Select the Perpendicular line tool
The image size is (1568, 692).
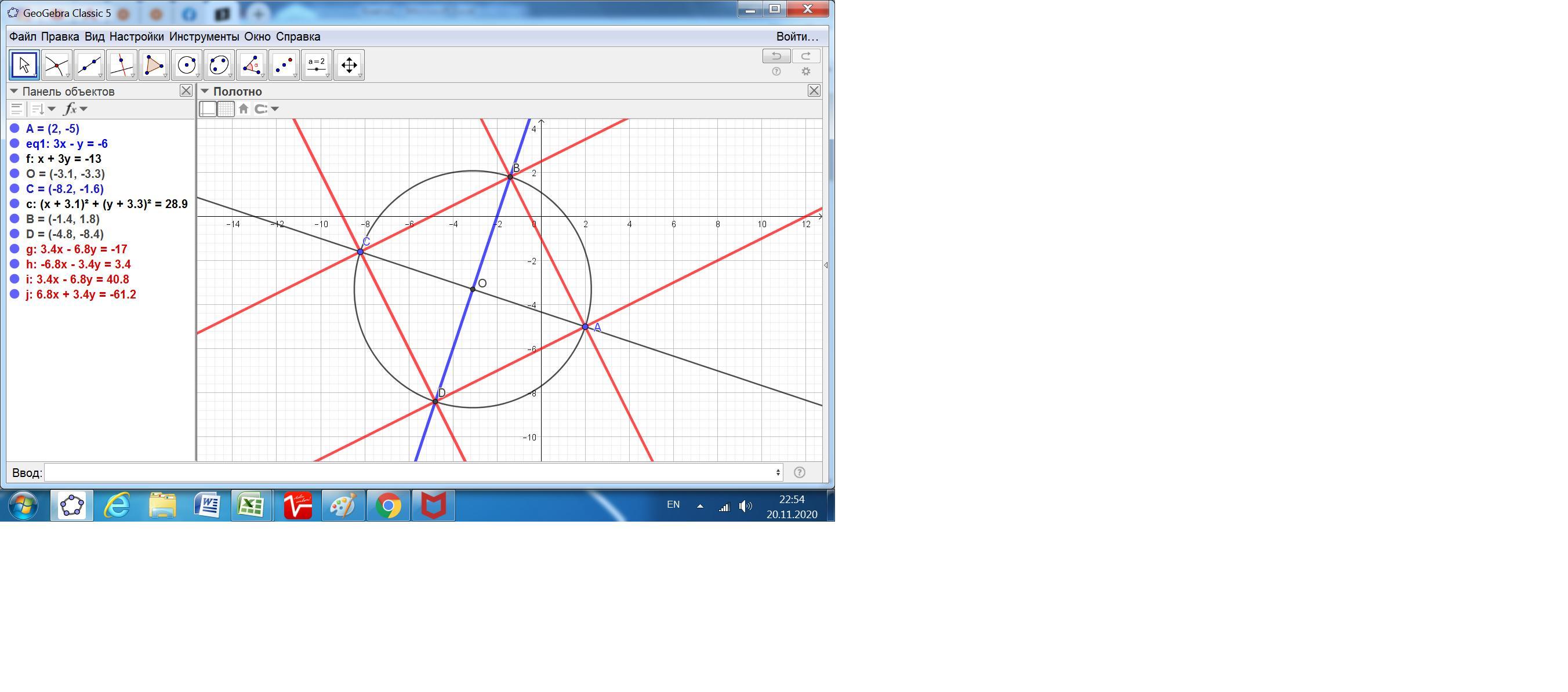tap(121, 64)
